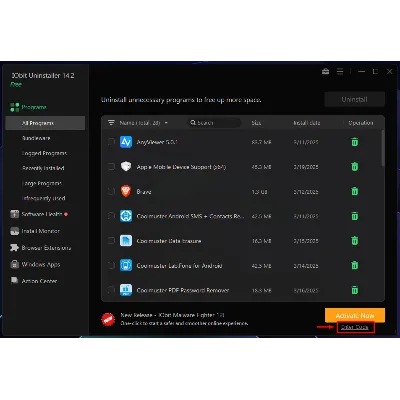Select Large Programs in the sidebar
The width and height of the screenshot is (400, 400).
(x=42, y=183)
